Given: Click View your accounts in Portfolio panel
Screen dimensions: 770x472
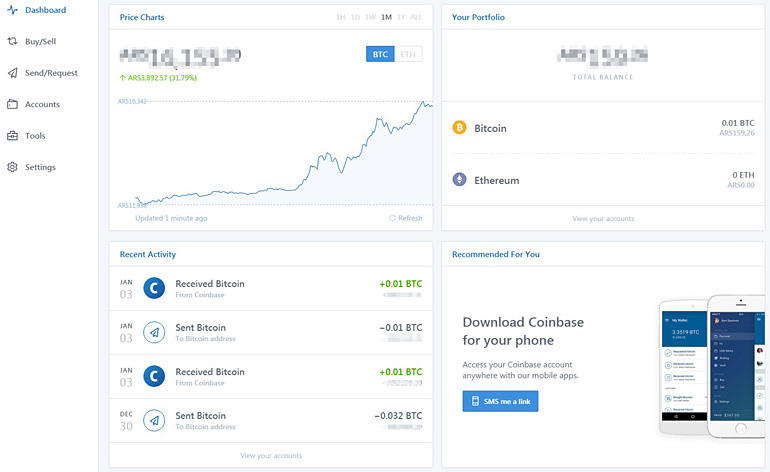Looking at the screenshot, I should point(603,219).
